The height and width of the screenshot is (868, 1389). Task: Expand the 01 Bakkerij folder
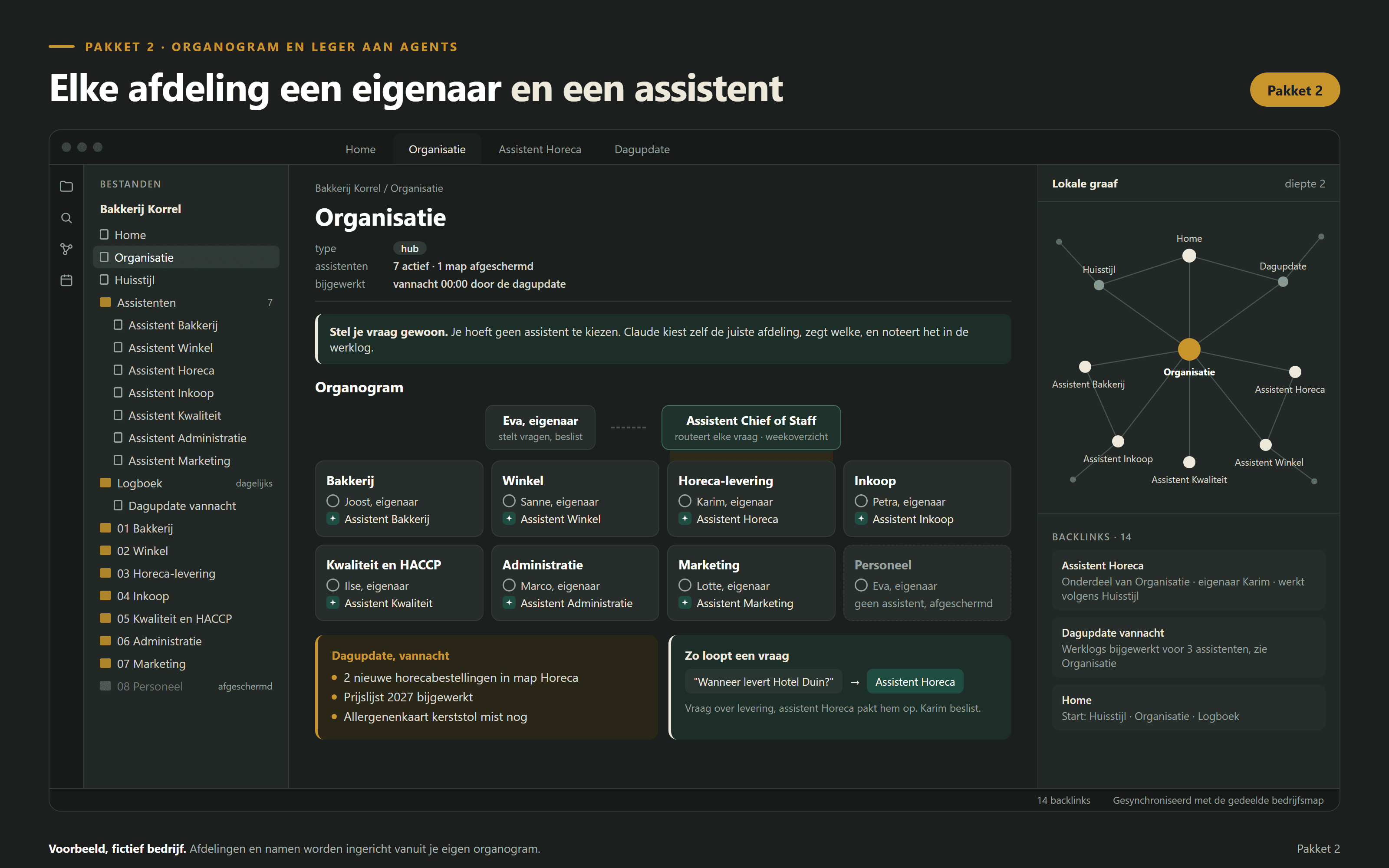tap(186, 528)
